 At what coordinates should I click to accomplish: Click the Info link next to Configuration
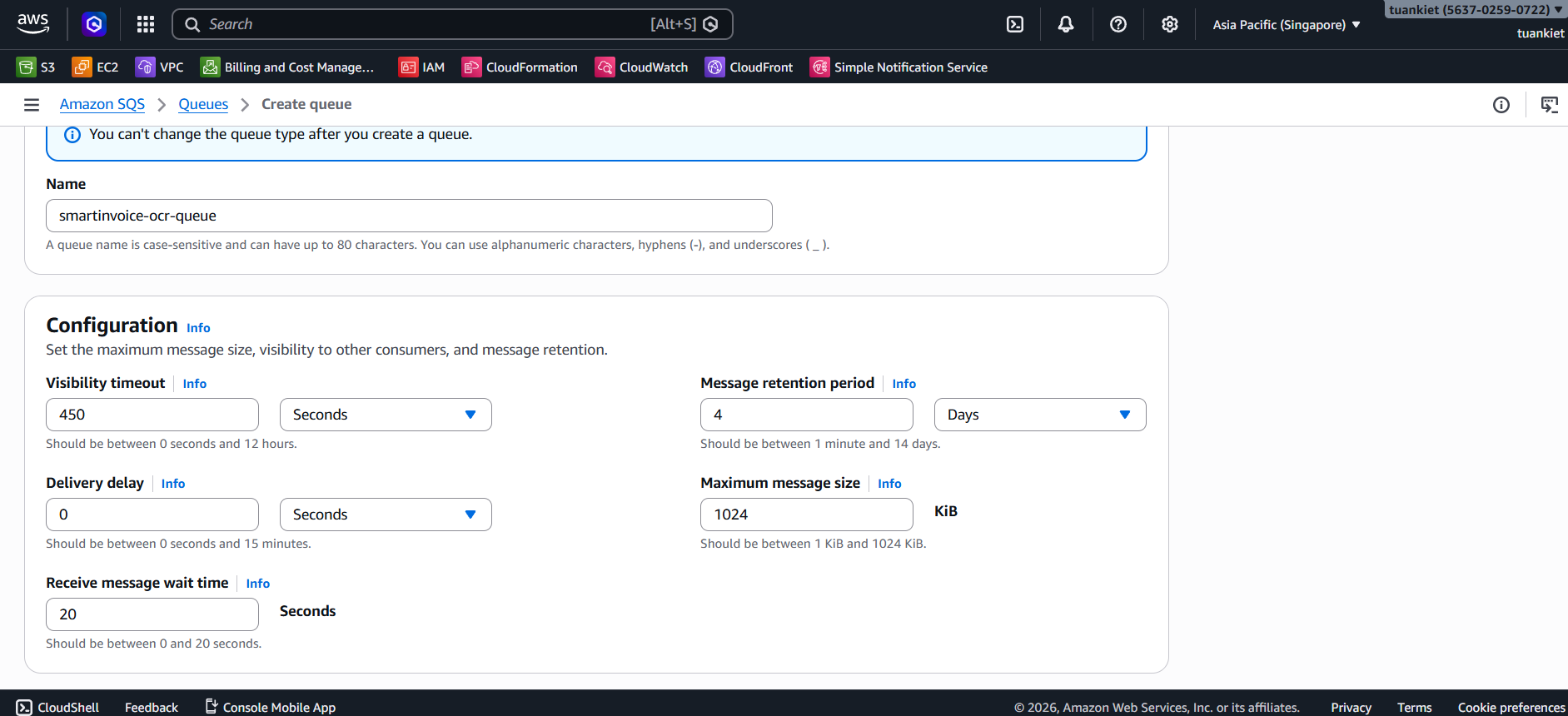[198, 328]
